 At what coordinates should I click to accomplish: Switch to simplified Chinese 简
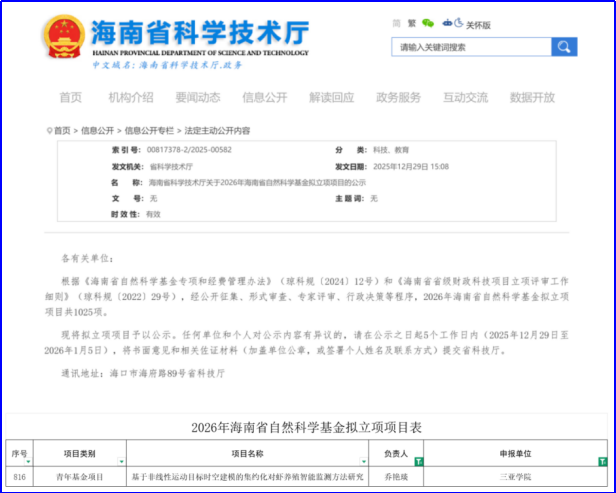397,23
